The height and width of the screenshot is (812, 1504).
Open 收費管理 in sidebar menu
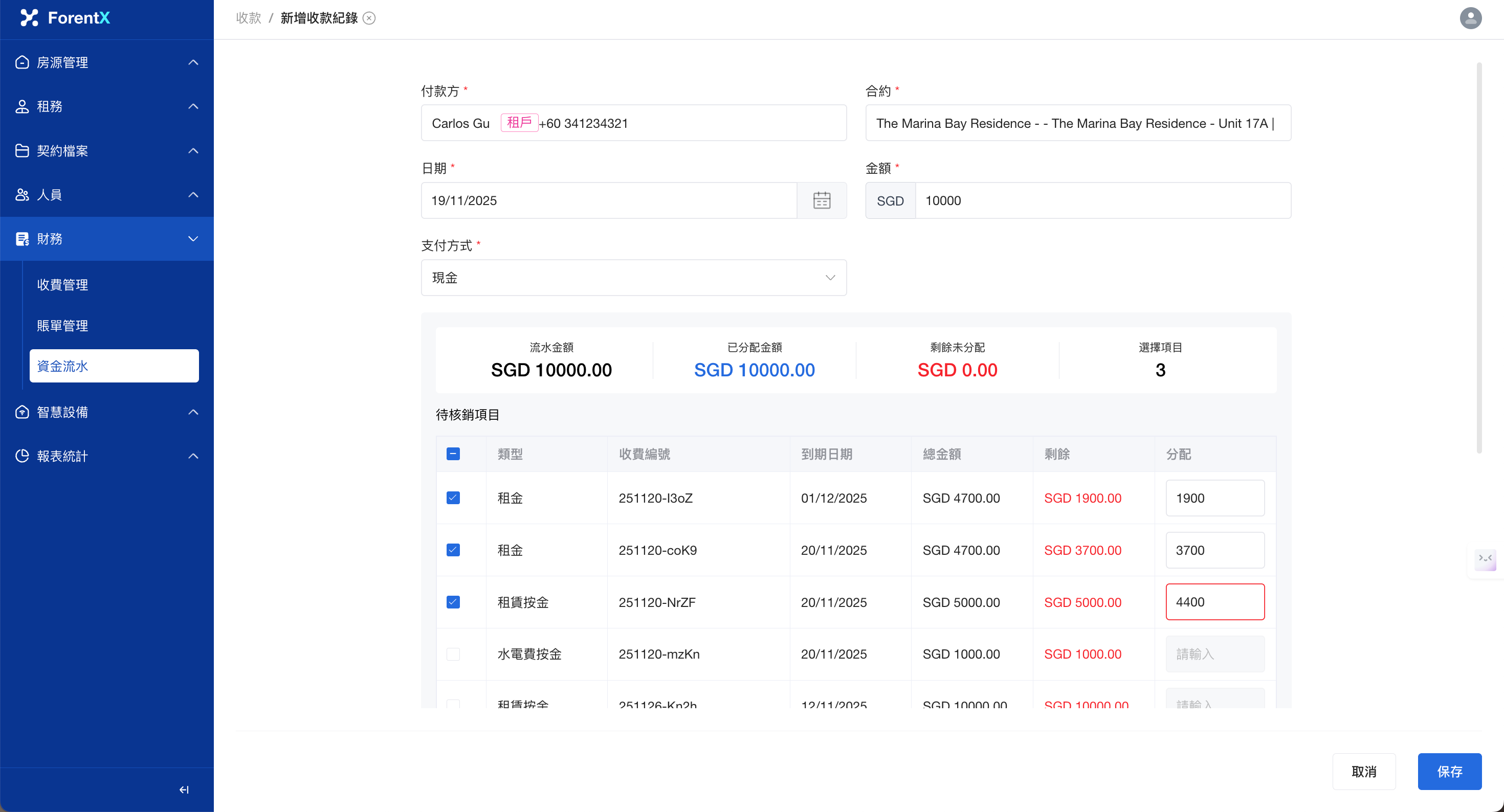tap(62, 285)
